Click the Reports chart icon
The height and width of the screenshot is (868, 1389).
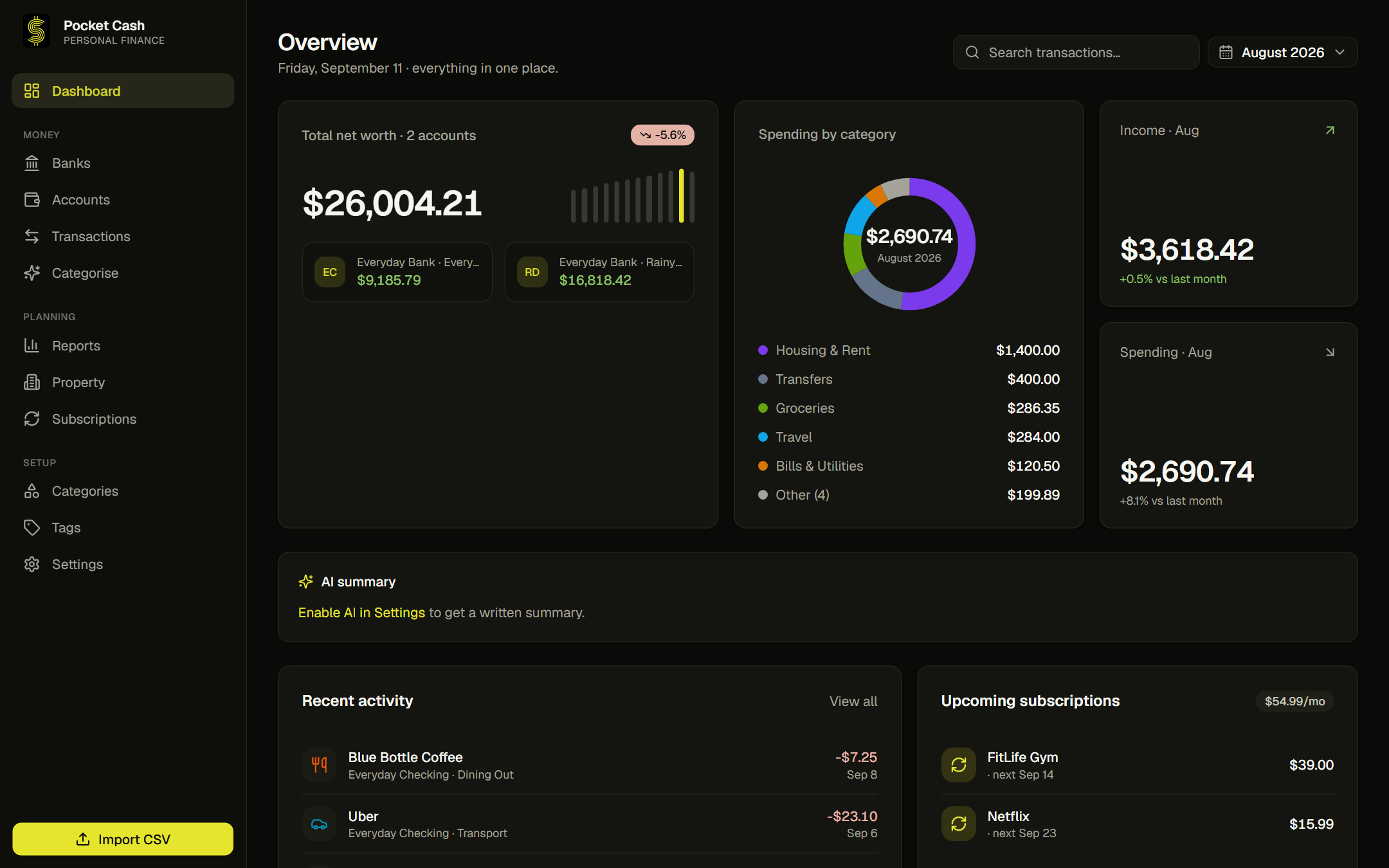tap(32, 346)
